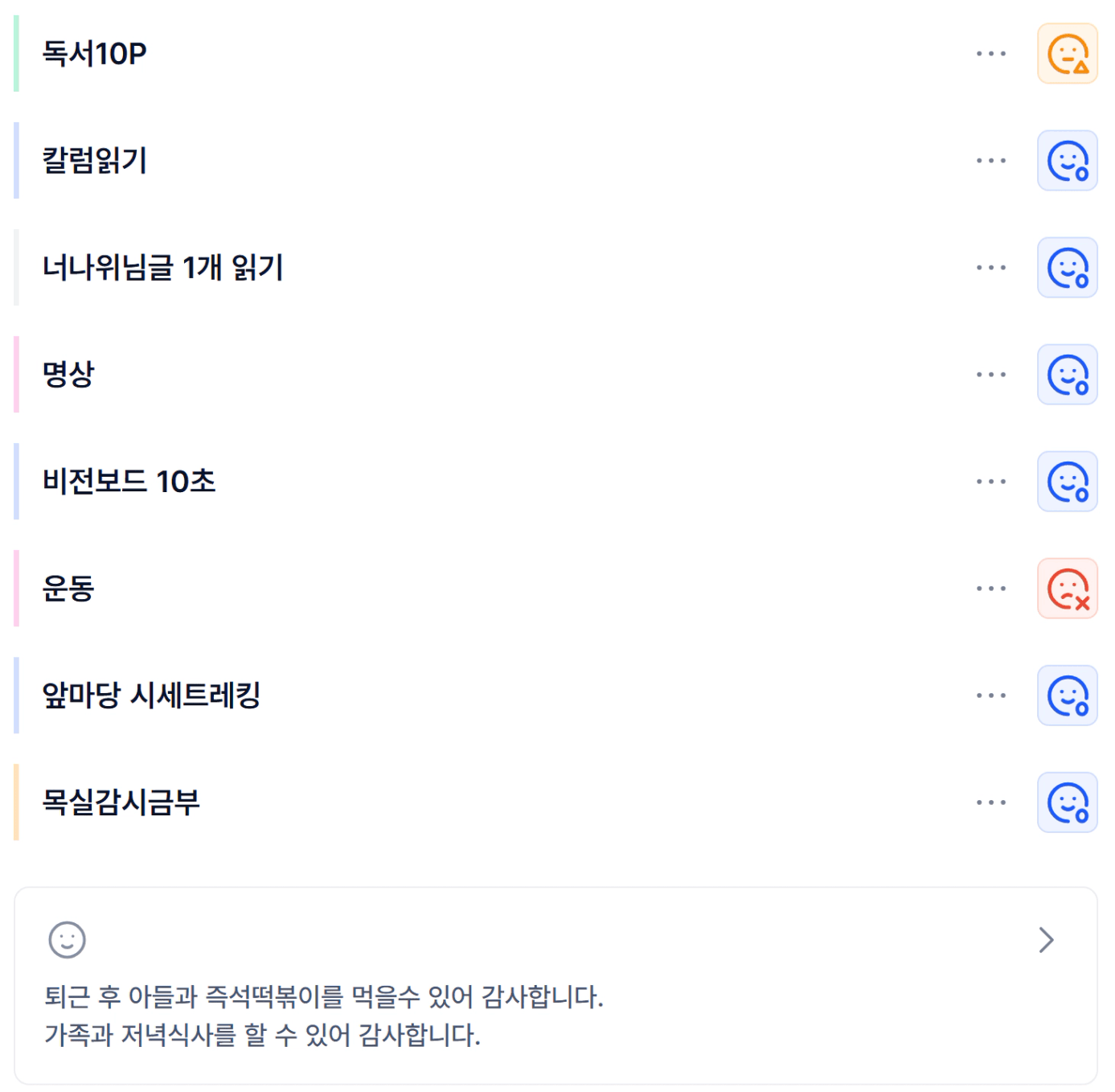The height and width of the screenshot is (1092, 1115).
Task: Click the smiley mood icon in gratitude card
Action: click(x=67, y=939)
